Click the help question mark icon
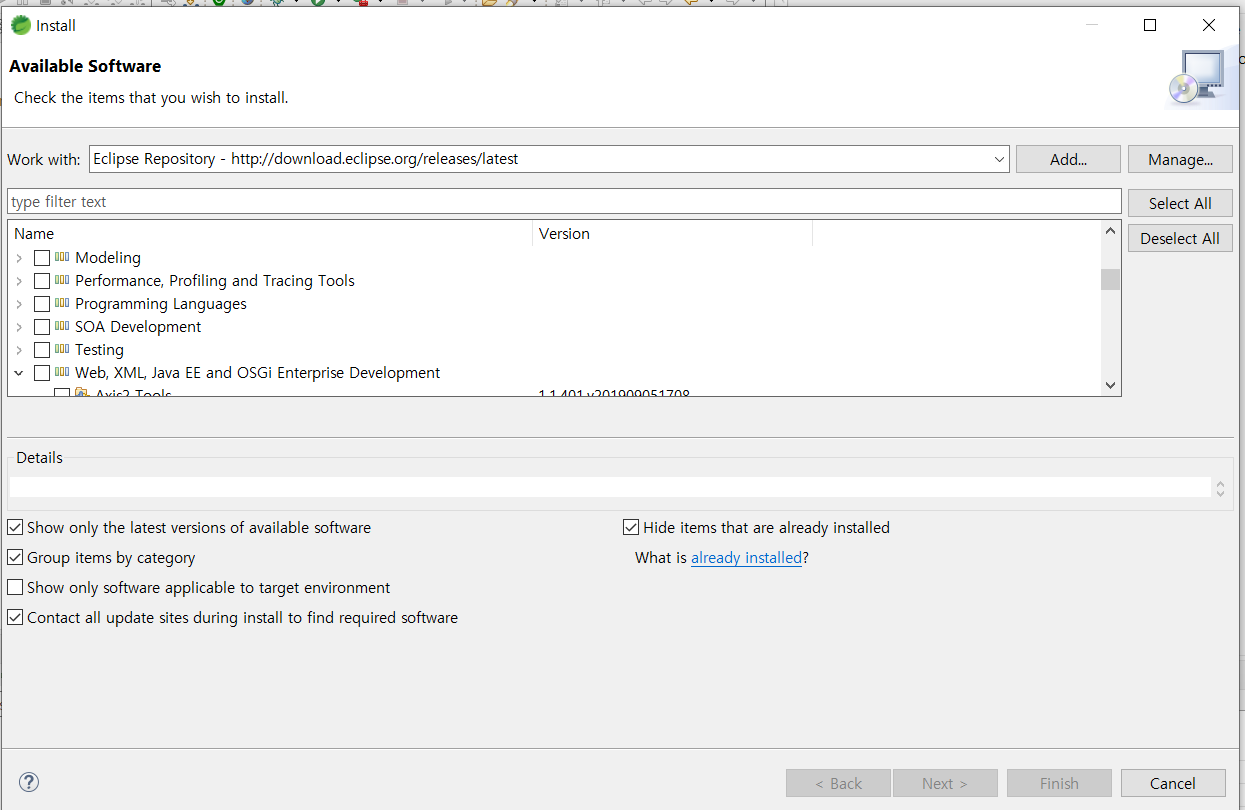 [x=29, y=782]
